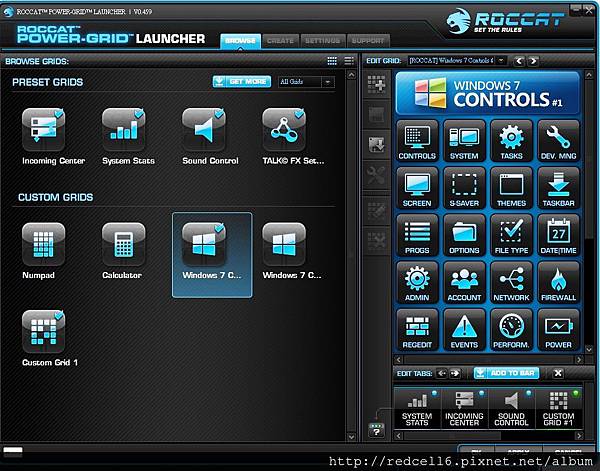Go to previous grid with left arrow

click(x=519, y=61)
